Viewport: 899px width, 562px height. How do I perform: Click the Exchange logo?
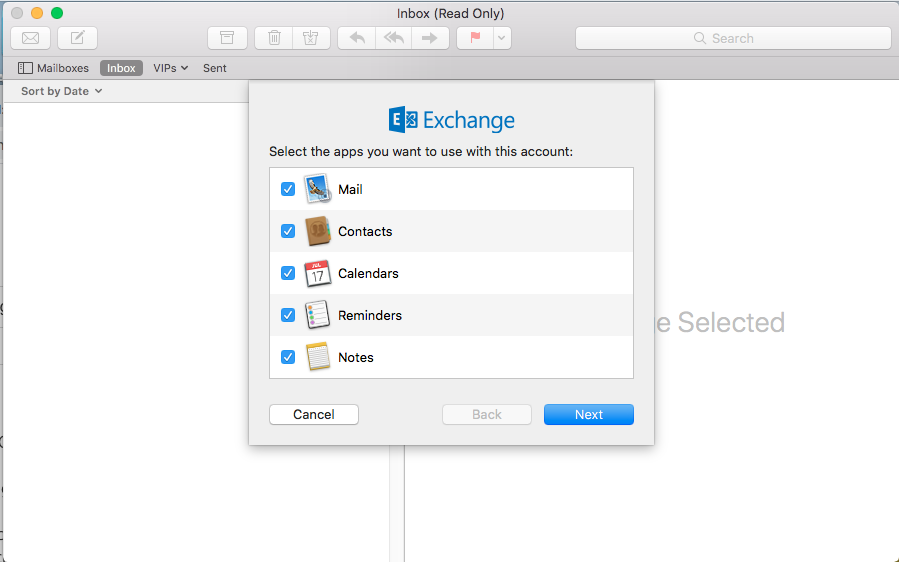[x=451, y=120]
